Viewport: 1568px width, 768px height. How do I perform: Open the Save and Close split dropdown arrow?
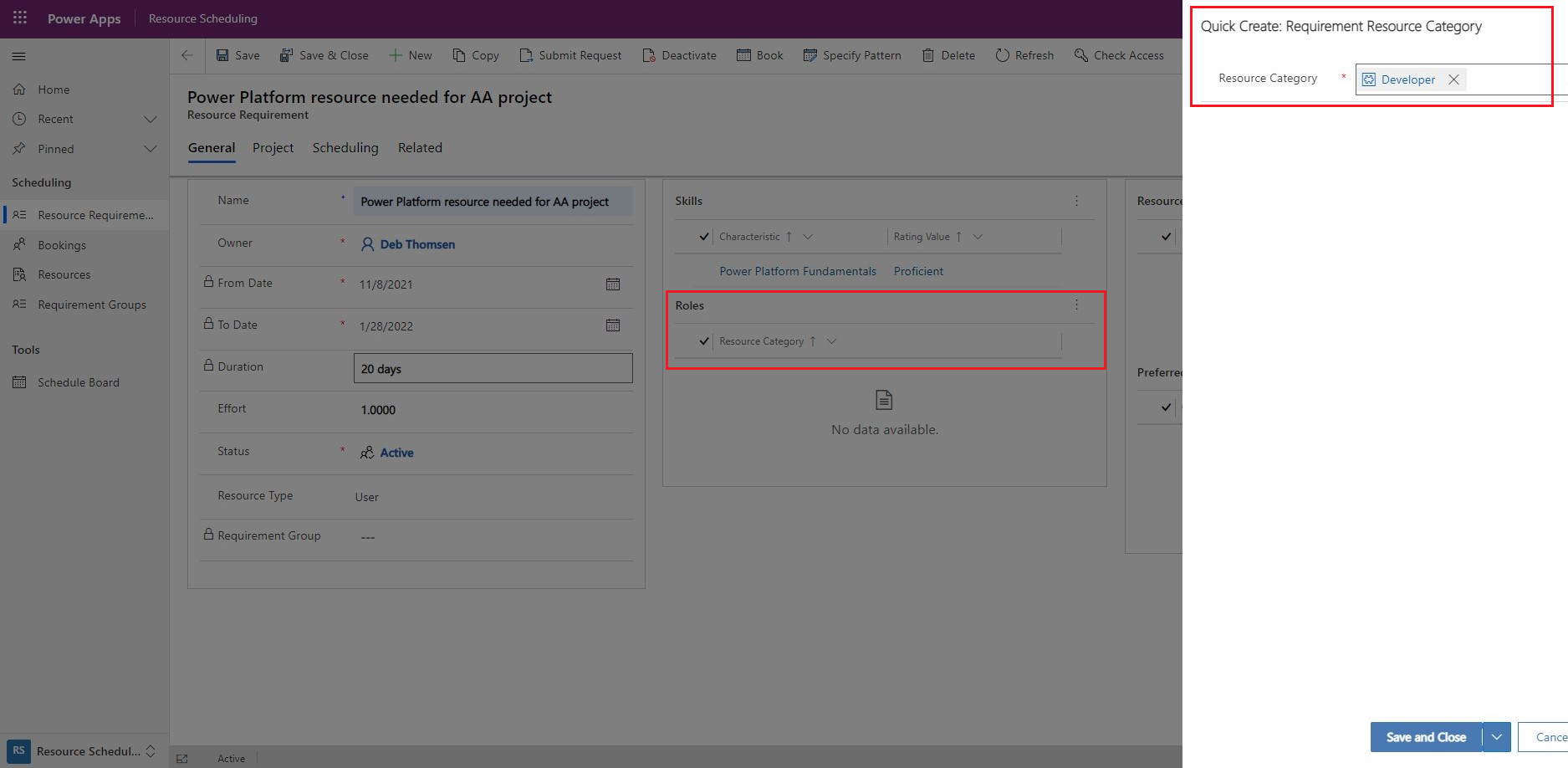click(x=1497, y=737)
